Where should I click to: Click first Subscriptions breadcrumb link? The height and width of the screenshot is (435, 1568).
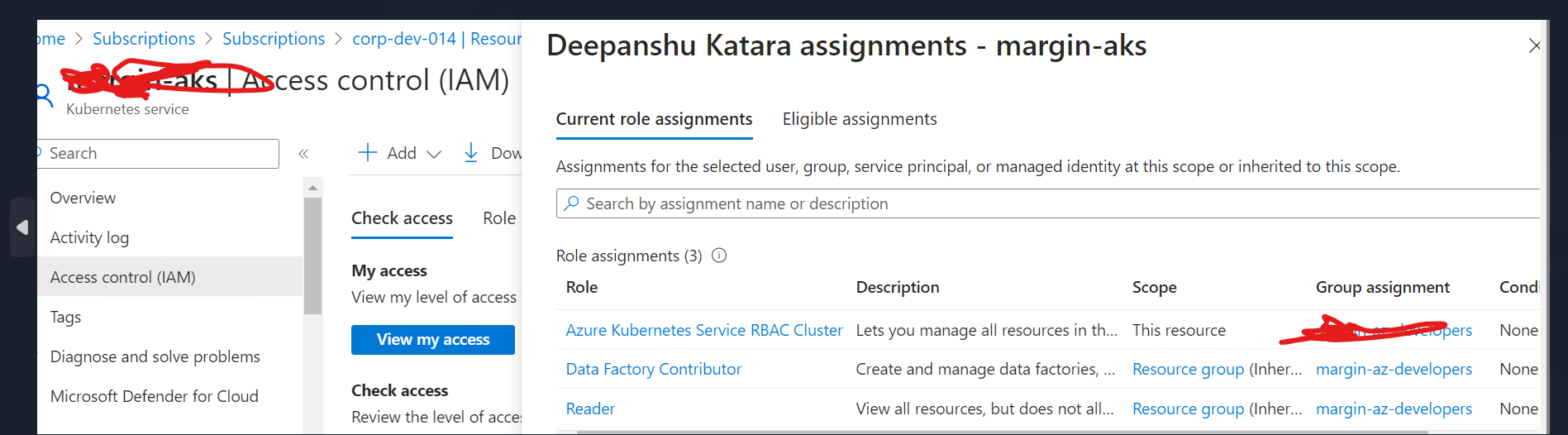click(x=144, y=39)
